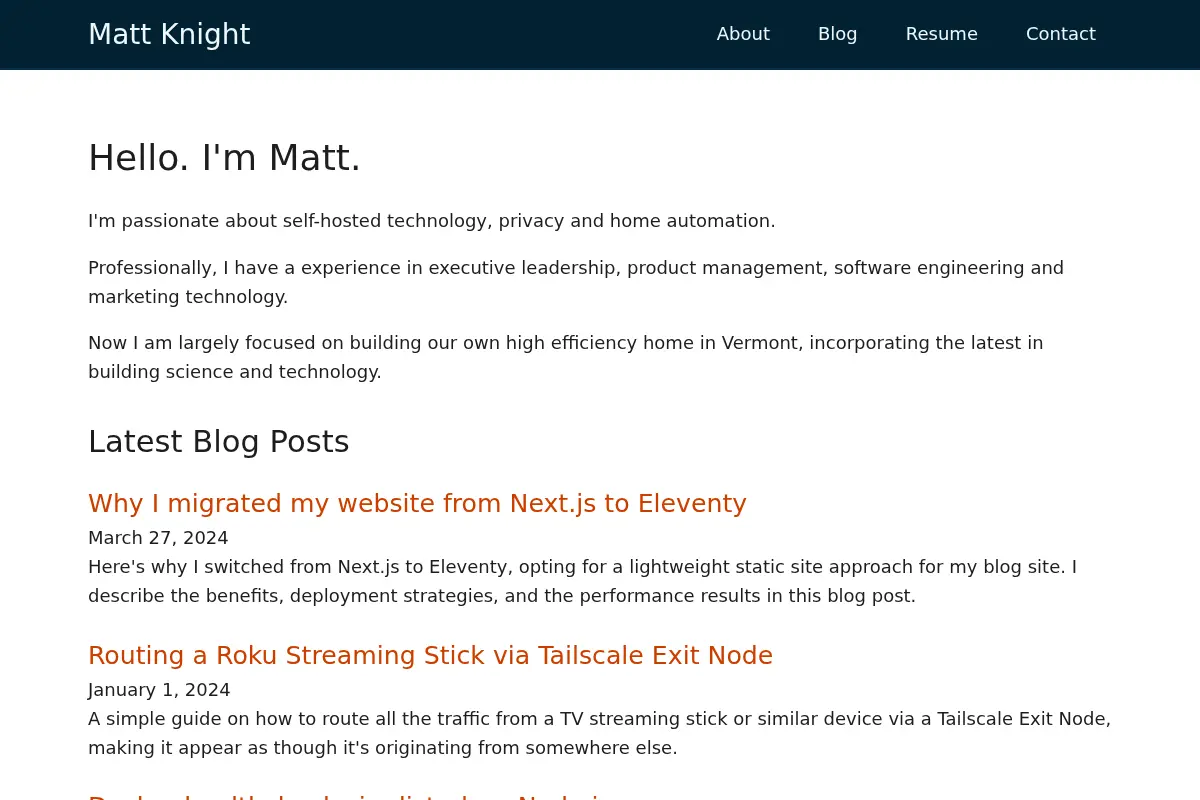Click the paragraph about building a home in Vermont
This screenshot has width=1200, height=800.
click(565, 357)
